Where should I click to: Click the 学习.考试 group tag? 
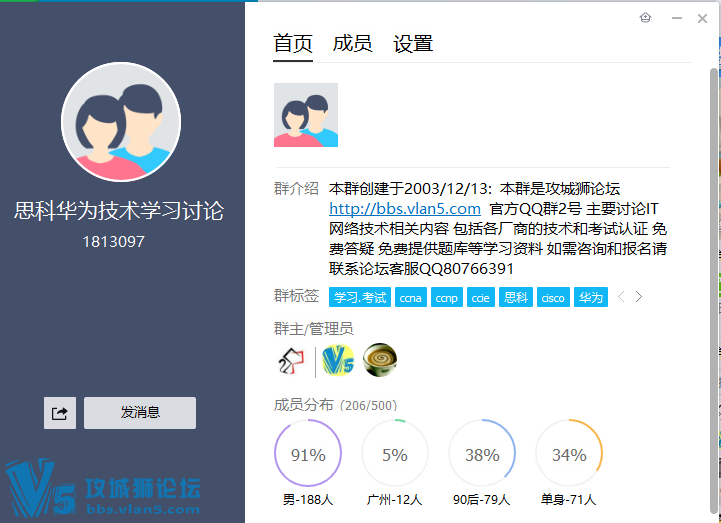[x=360, y=297]
